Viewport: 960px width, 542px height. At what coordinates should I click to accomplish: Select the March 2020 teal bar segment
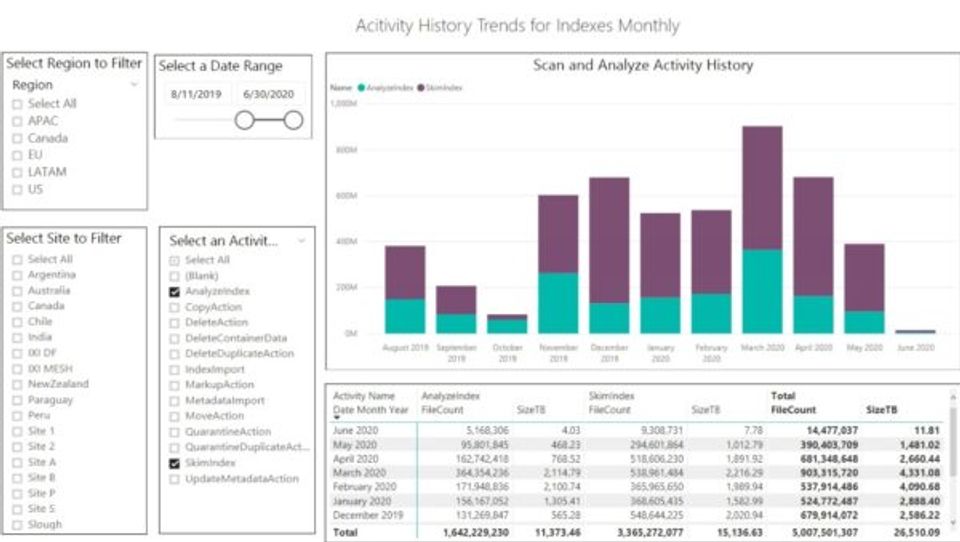[762, 291]
